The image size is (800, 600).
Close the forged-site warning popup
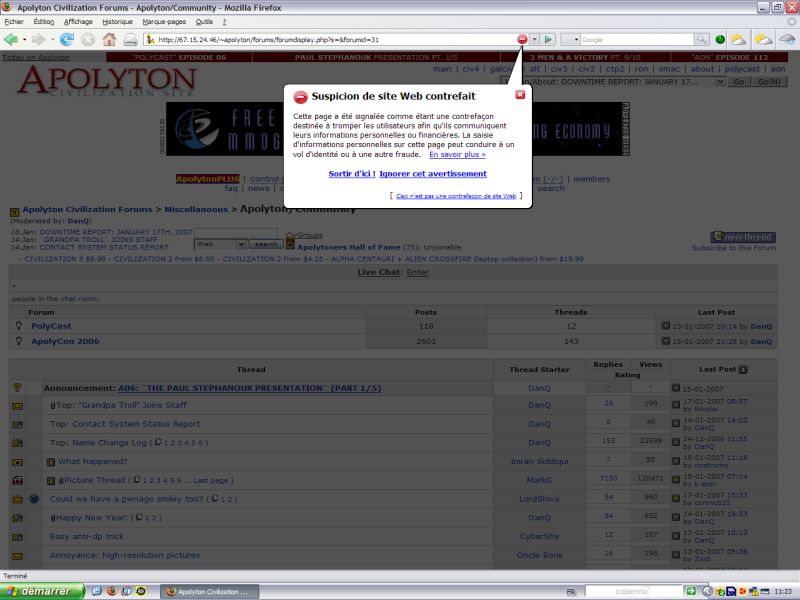coord(520,95)
